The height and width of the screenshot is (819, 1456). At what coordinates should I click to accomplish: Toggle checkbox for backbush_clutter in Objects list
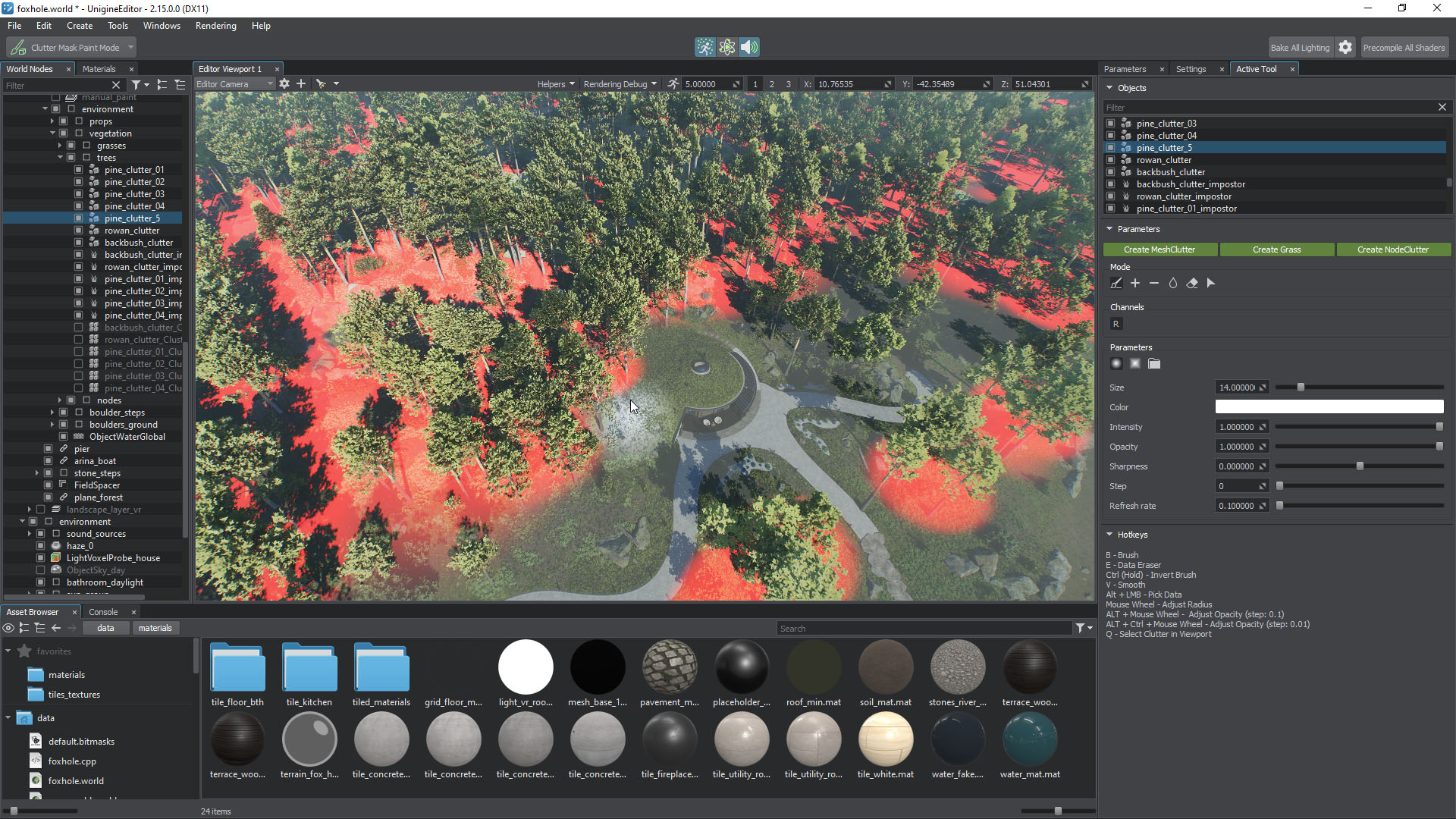(x=1111, y=172)
